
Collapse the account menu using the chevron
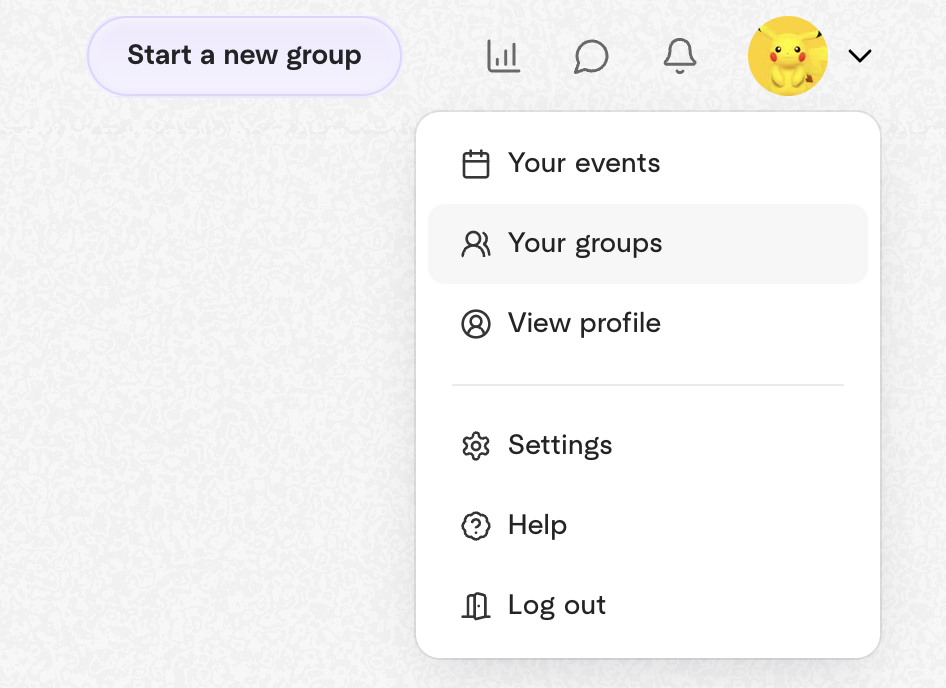click(x=860, y=57)
